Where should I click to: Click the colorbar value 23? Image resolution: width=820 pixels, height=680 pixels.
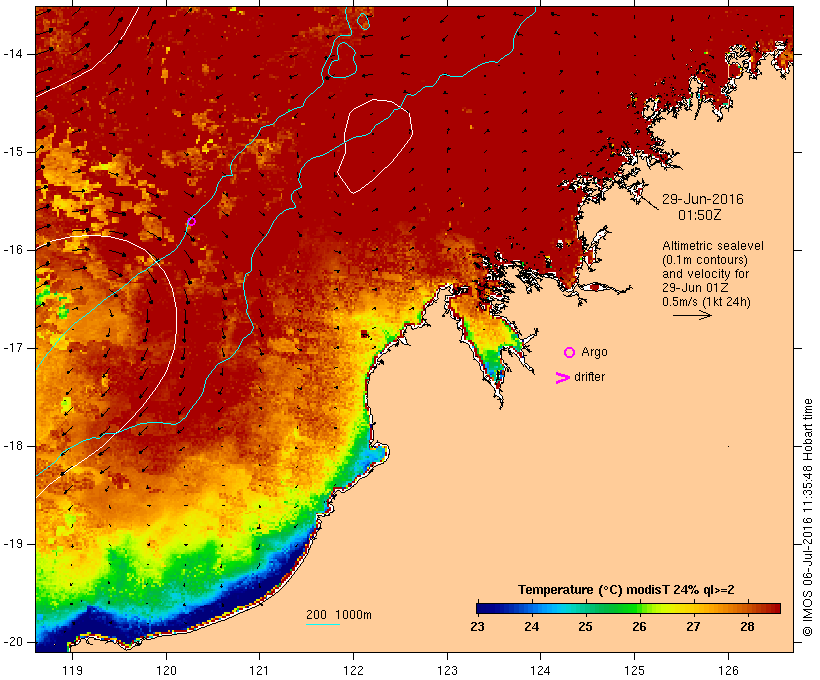click(477, 627)
